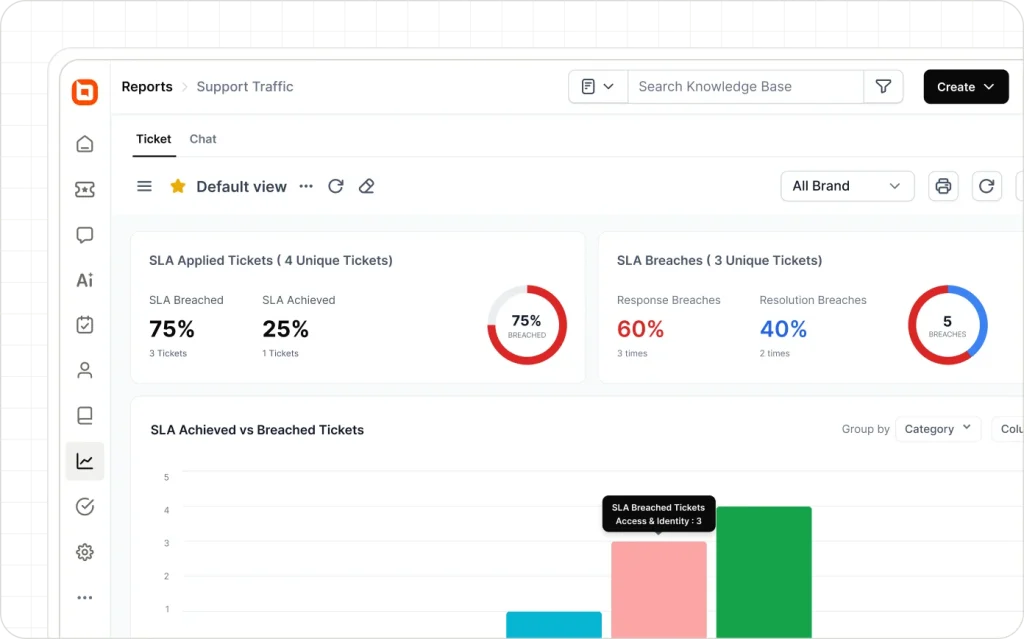The image size is (1024, 639).
Task: Click the Reports breadcrumb link
Action: tap(147, 86)
